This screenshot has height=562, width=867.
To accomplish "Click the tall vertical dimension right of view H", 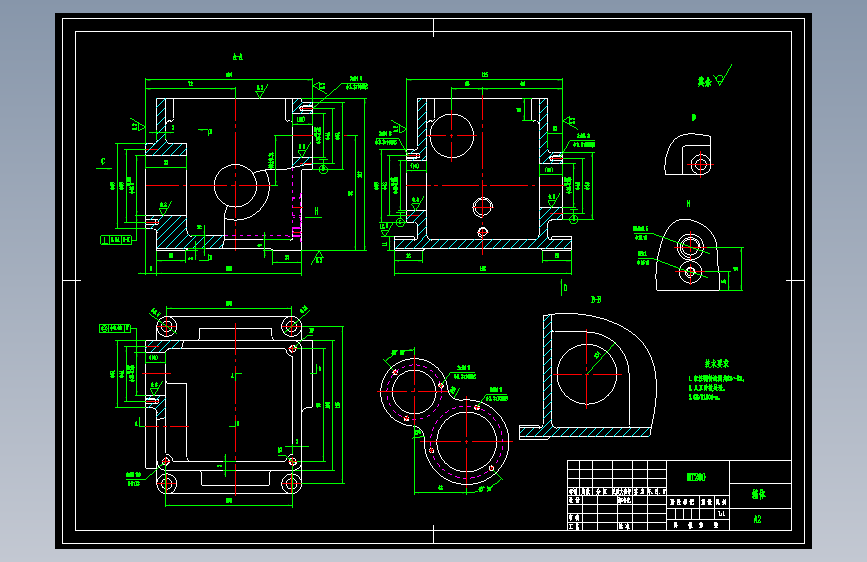I will (x=736, y=269).
